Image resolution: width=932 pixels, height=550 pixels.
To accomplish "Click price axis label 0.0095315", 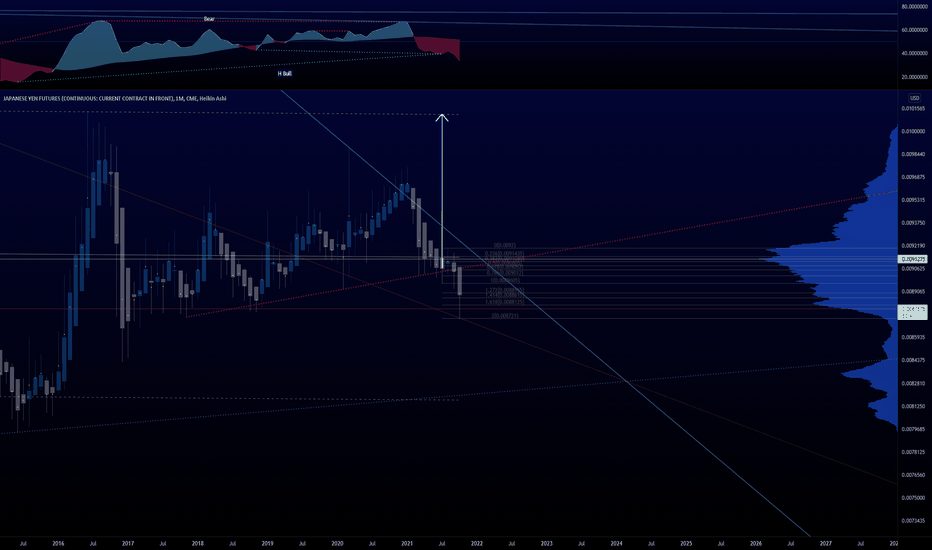I will [913, 200].
